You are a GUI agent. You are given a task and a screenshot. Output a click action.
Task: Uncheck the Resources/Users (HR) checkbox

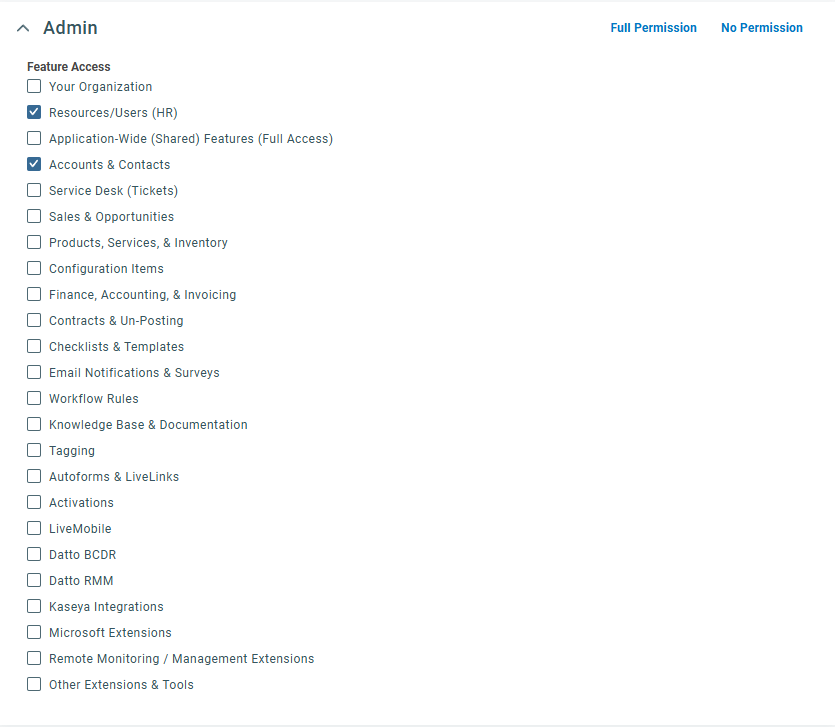click(34, 112)
